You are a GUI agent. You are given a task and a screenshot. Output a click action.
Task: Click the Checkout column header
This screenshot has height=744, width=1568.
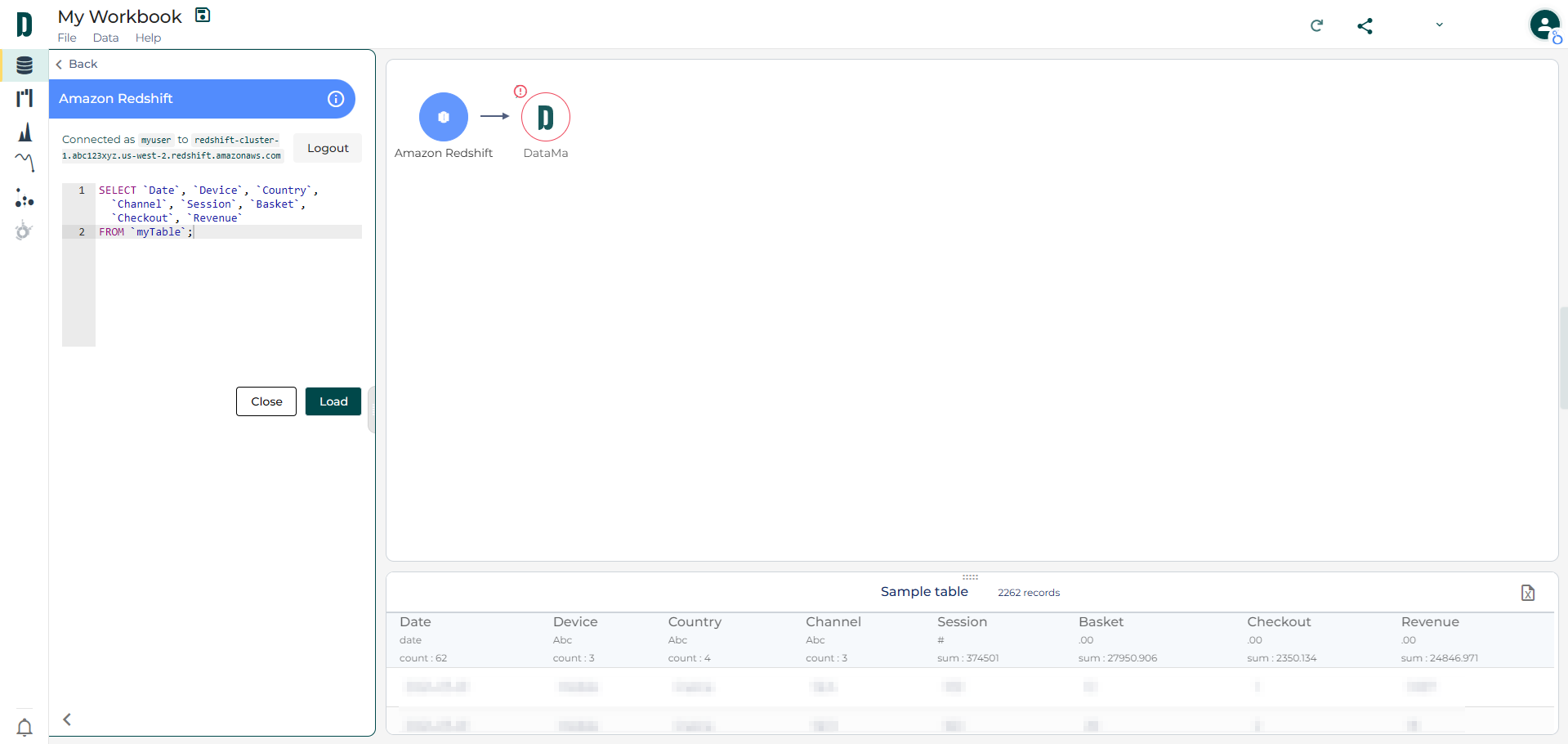[x=1279, y=622]
